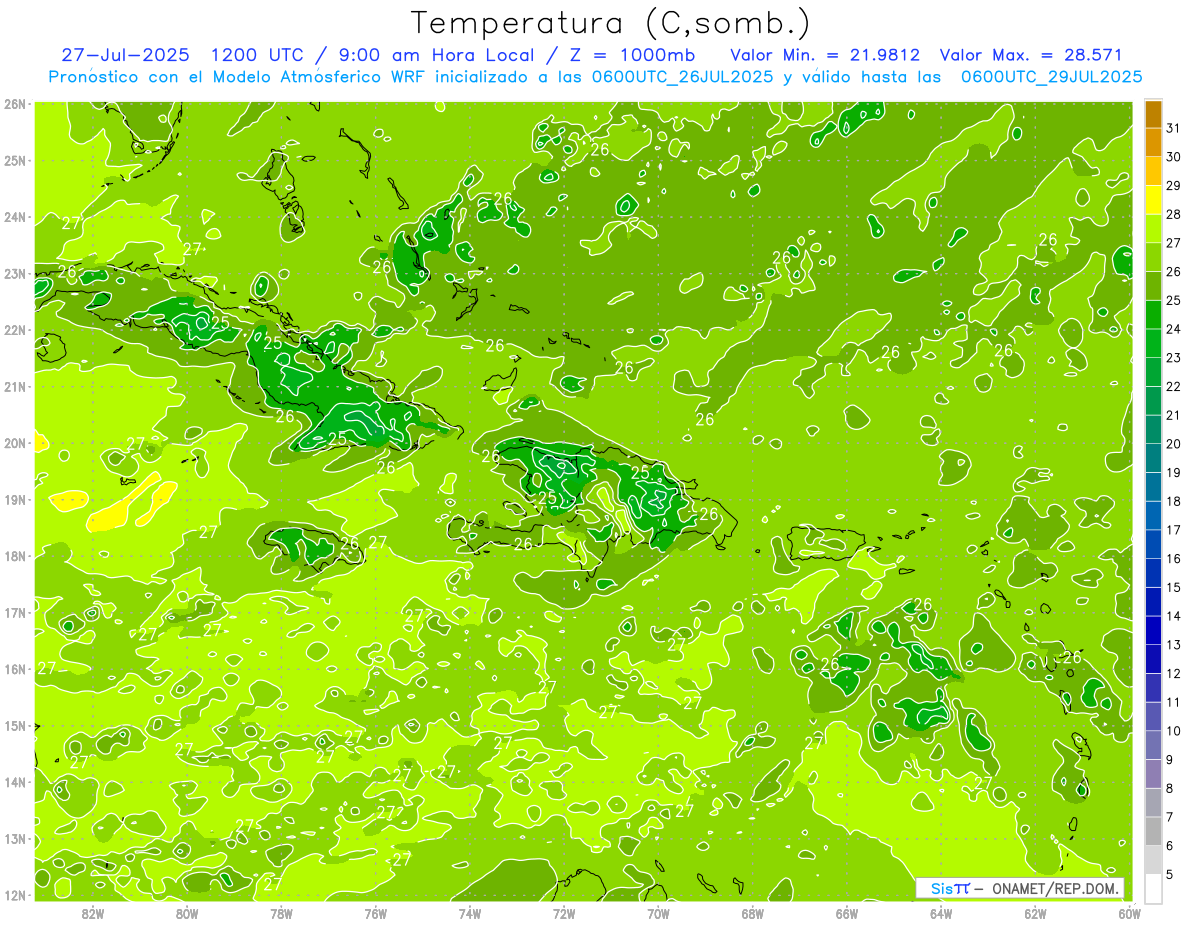Click the "64W" longitude axis label
This screenshot has height=927, width=1200.
[941, 913]
